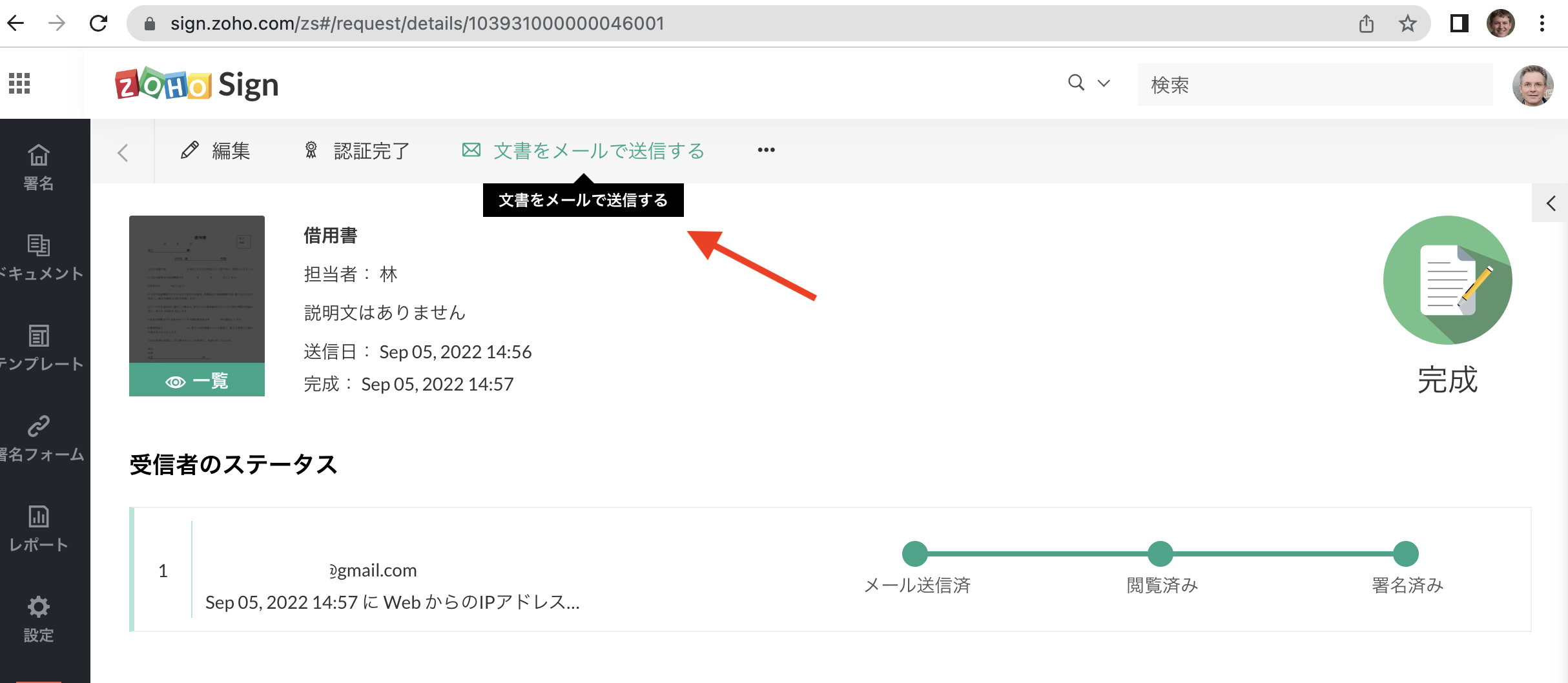Go to 署名 home in sidebar
Image resolution: width=1568 pixels, height=683 pixels.
tap(39, 167)
